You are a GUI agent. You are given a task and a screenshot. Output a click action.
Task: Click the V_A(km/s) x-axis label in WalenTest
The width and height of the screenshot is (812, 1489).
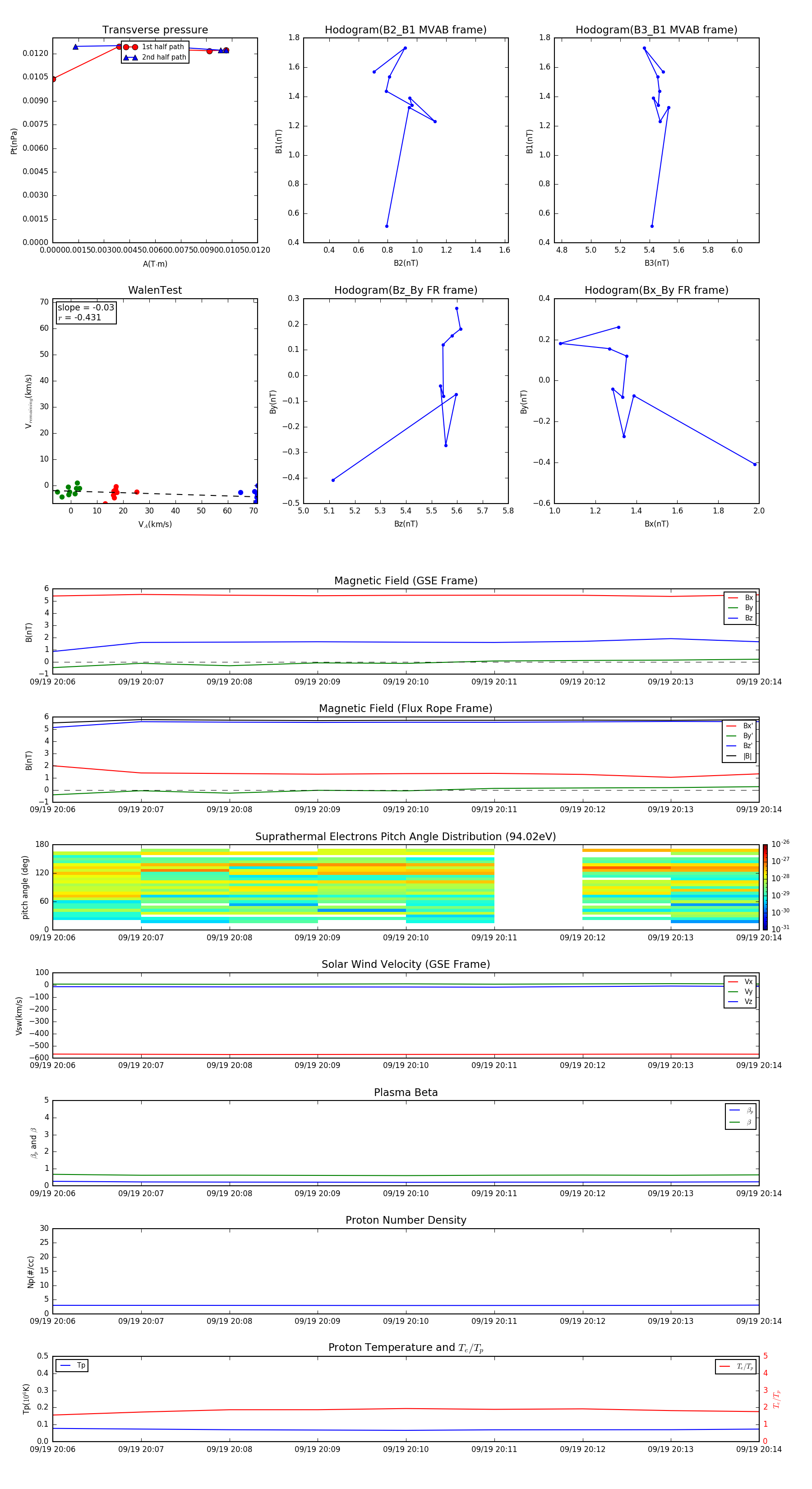[155, 524]
